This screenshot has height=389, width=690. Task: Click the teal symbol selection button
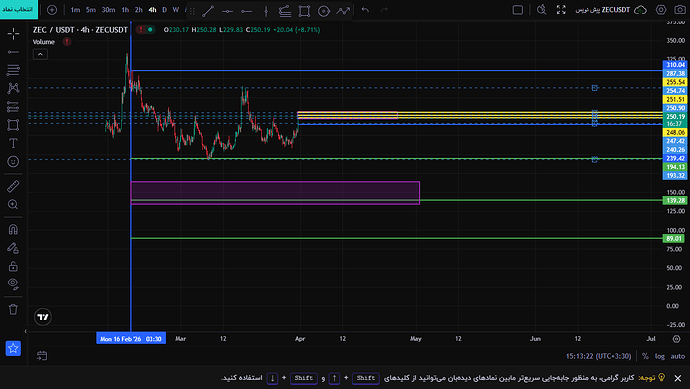[19, 9]
